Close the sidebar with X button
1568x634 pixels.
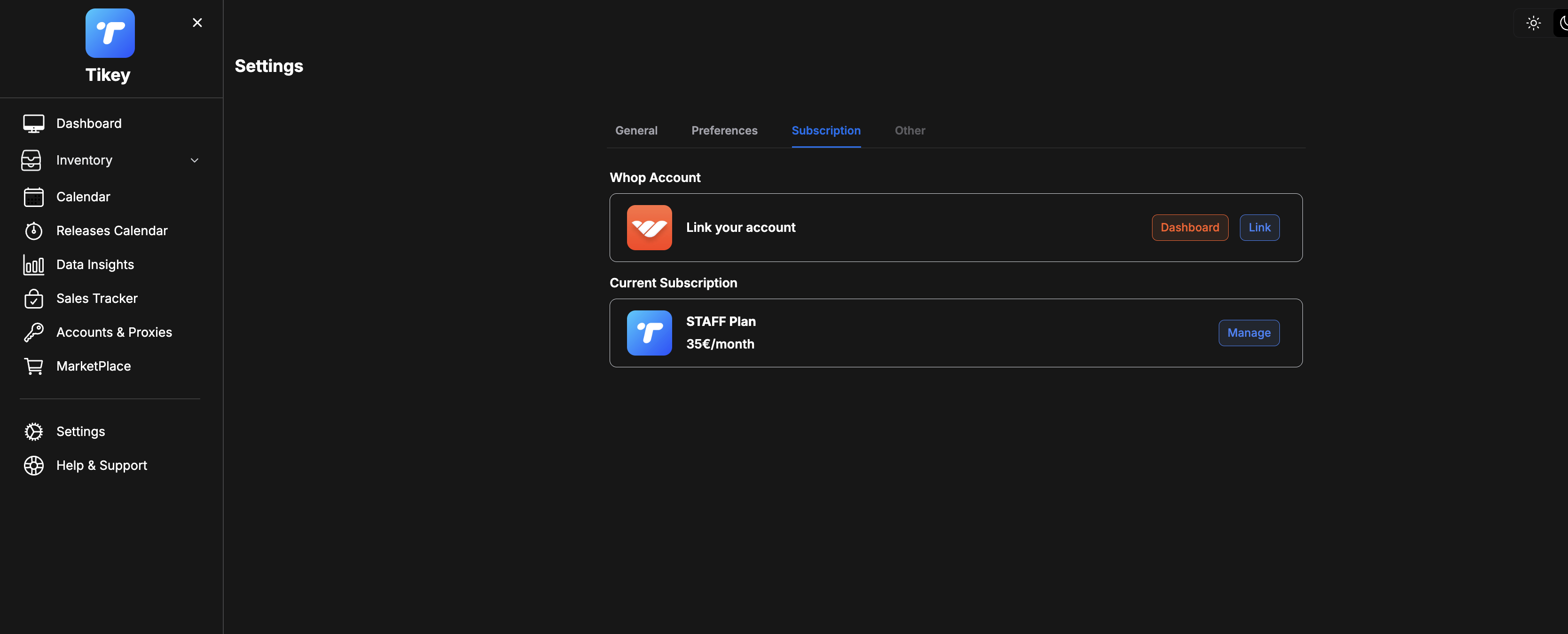point(197,23)
